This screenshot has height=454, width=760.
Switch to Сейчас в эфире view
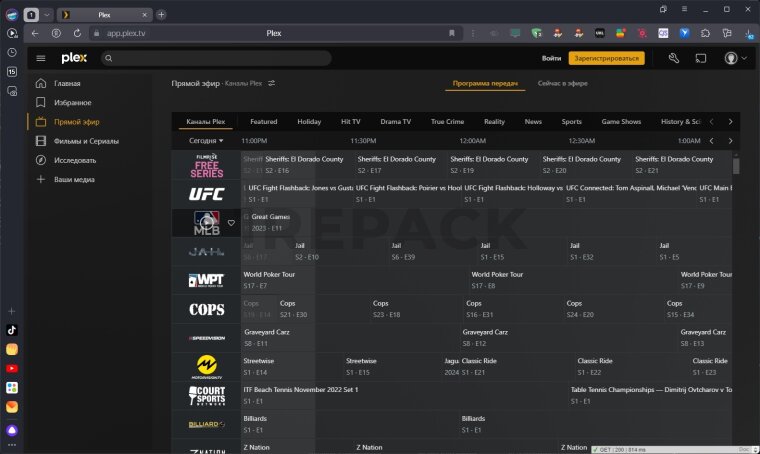click(x=561, y=83)
